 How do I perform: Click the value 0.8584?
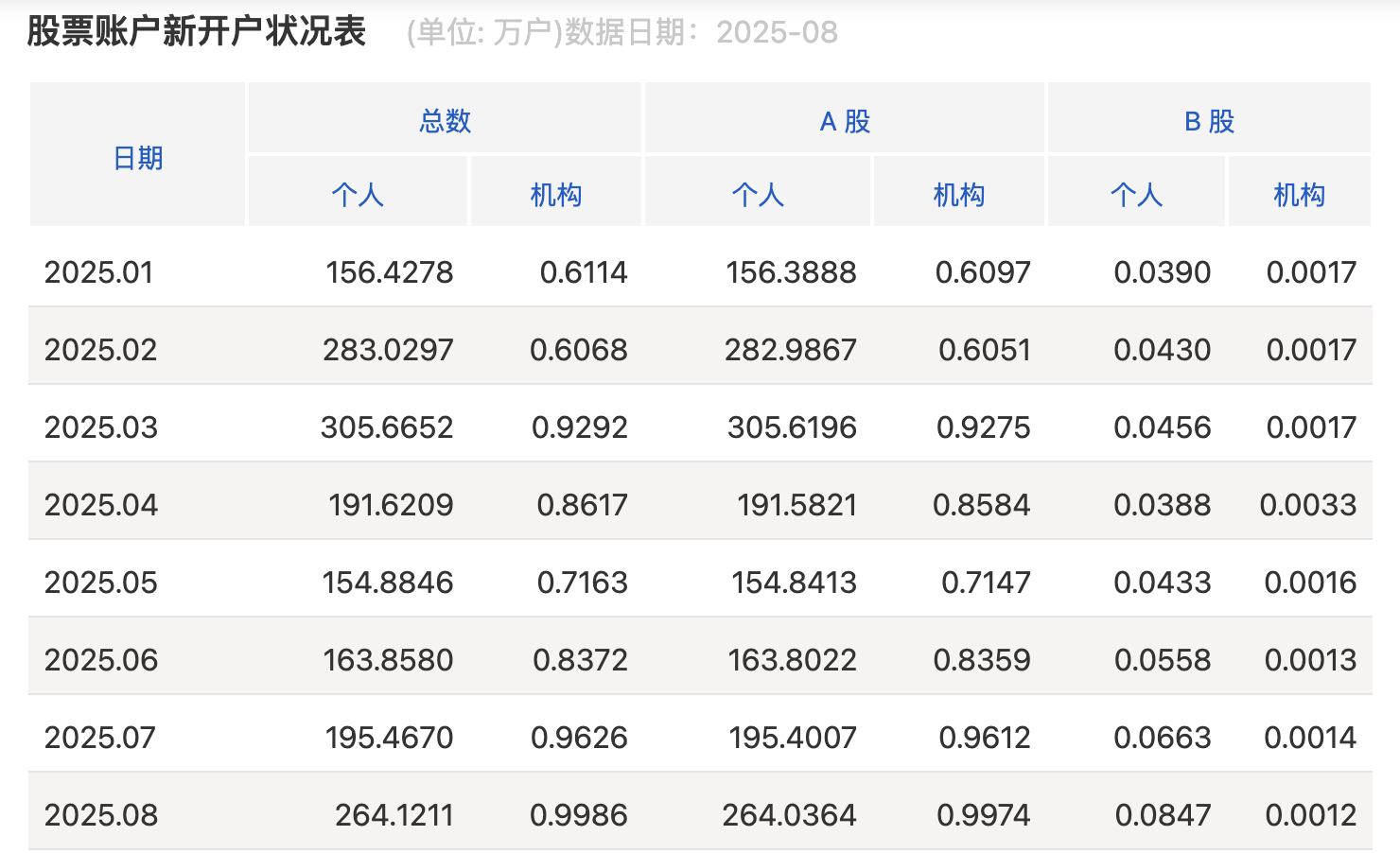tap(982, 505)
